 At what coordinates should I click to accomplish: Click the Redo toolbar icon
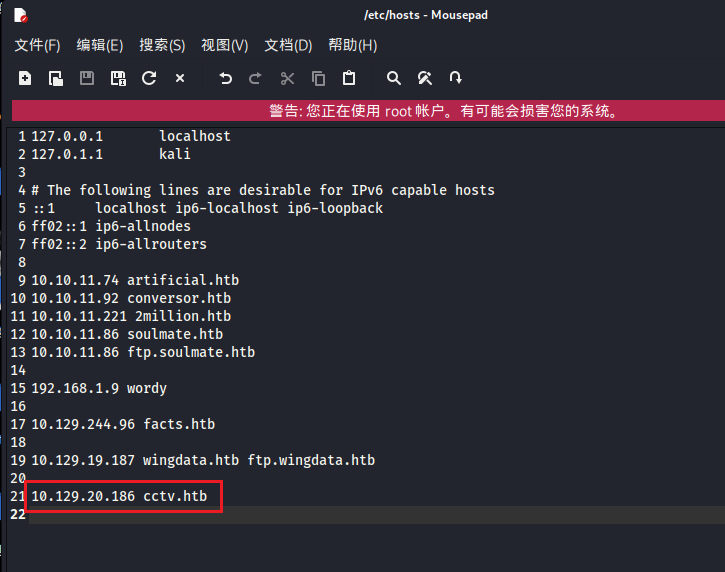click(255, 78)
